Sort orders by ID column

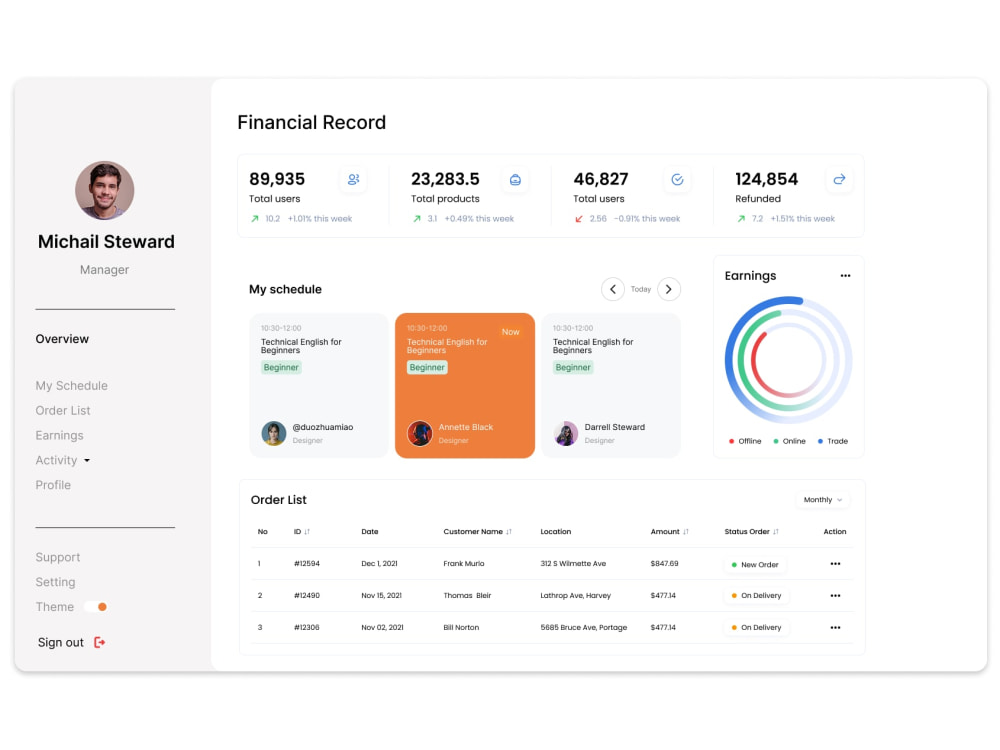[x=307, y=531]
